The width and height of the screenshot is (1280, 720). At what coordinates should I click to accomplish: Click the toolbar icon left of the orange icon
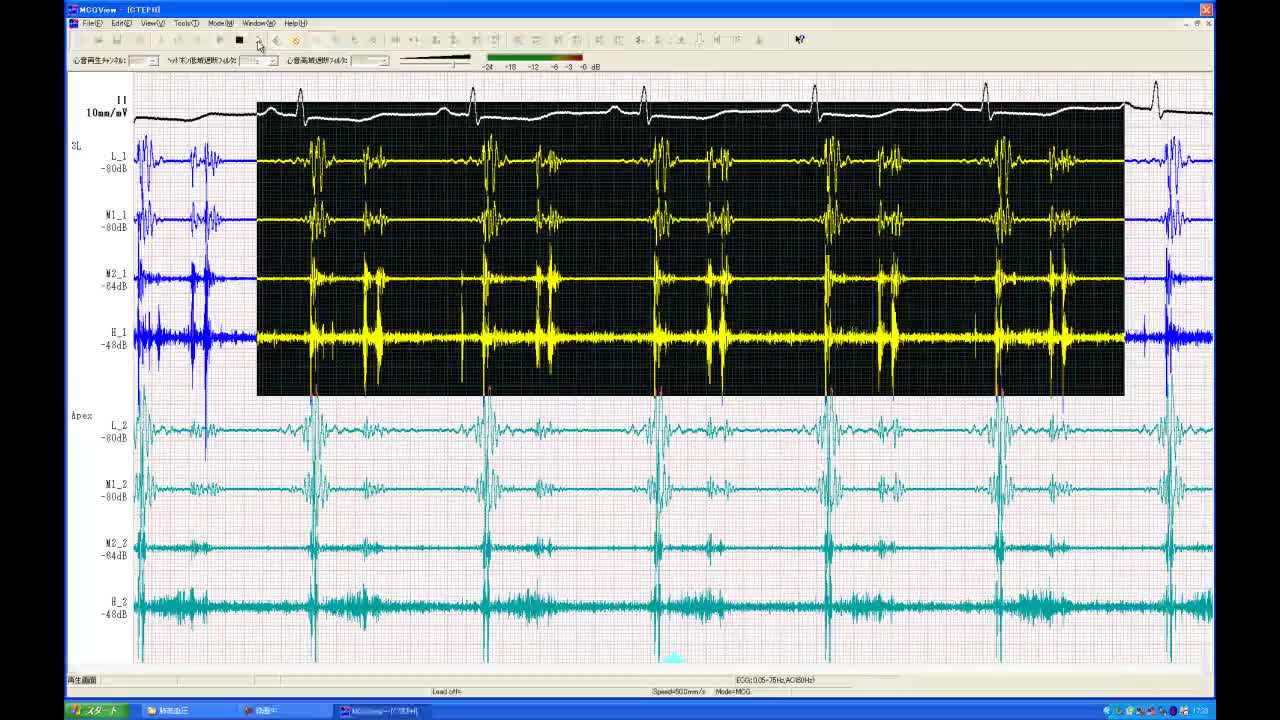277,40
